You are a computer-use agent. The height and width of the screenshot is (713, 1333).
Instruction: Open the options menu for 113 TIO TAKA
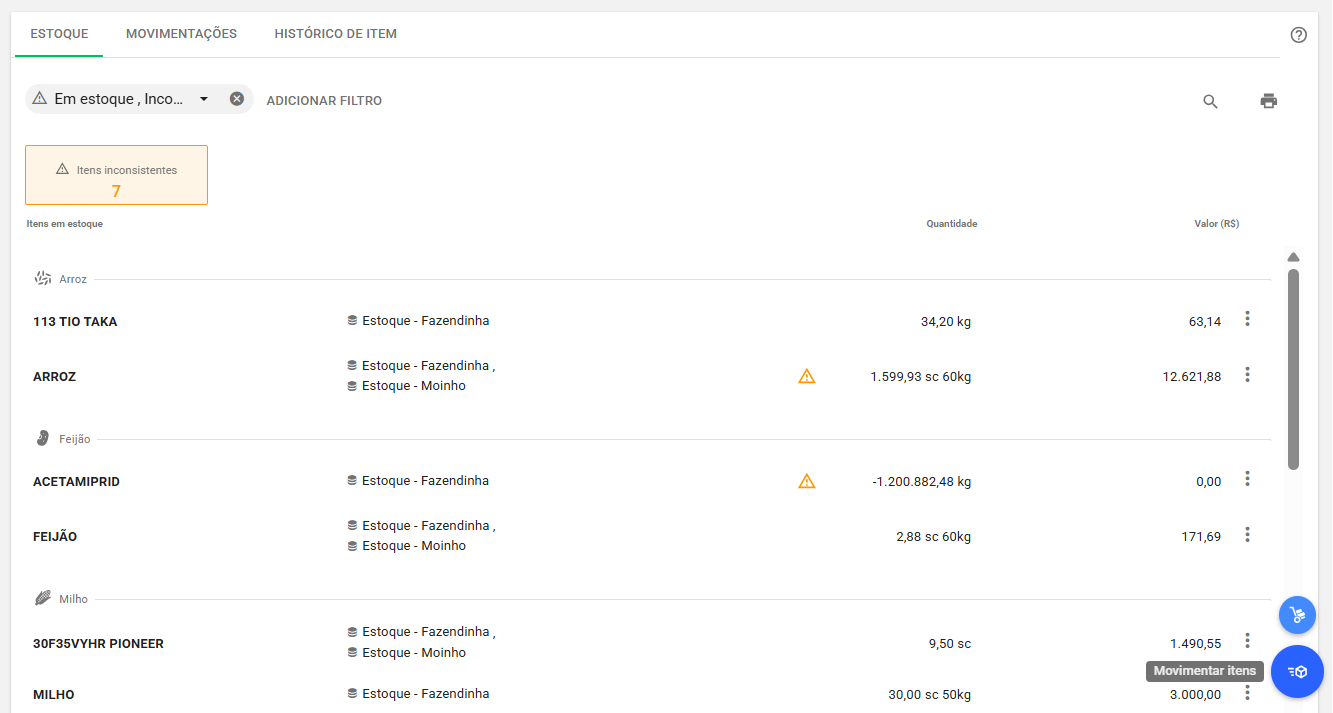[1247, 319]
